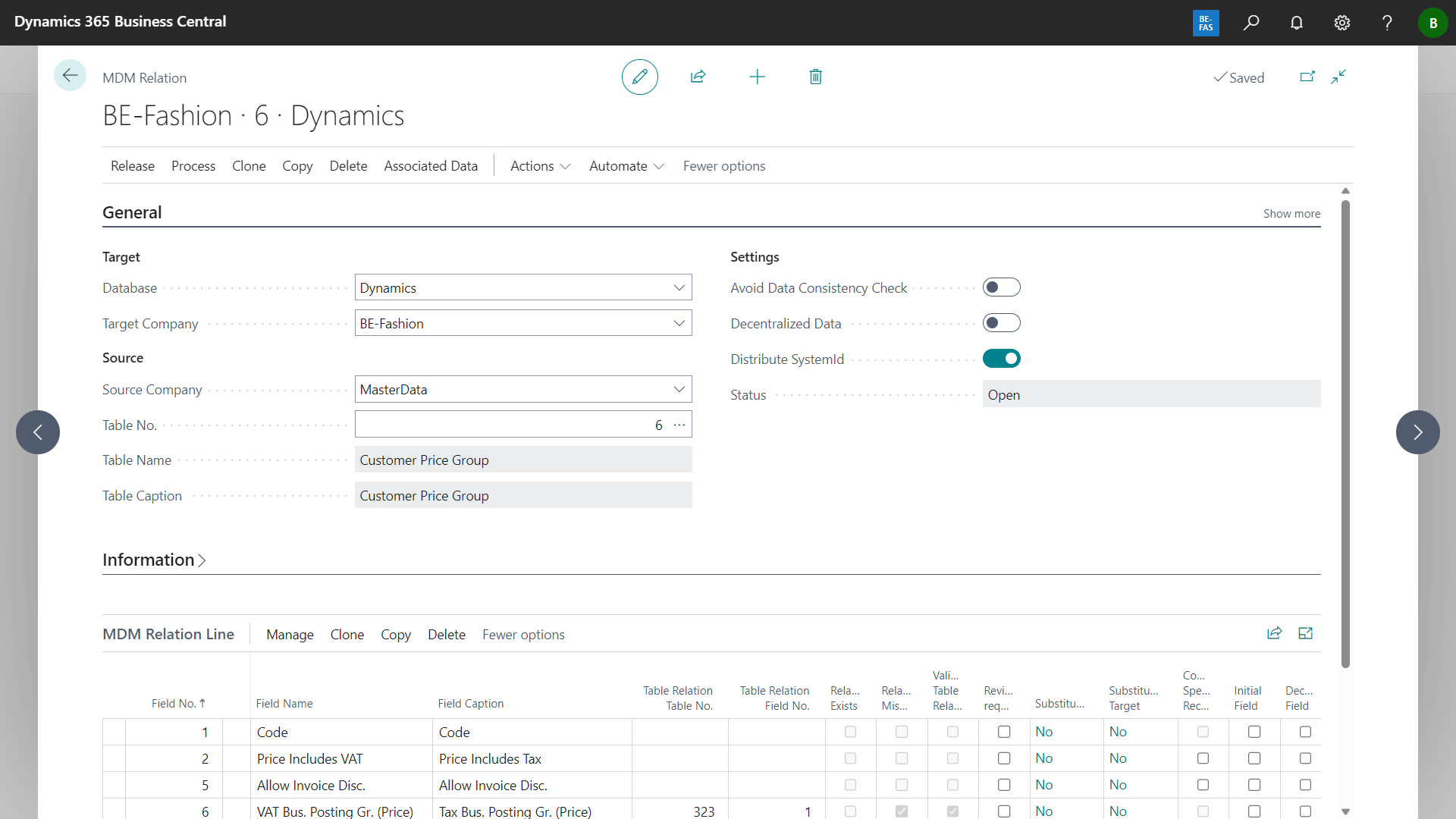Check Initial Field for Price Includes VAT row
Viewport: 1456px width, 819px height.
pyautogui.click(x=1254, y=758)
